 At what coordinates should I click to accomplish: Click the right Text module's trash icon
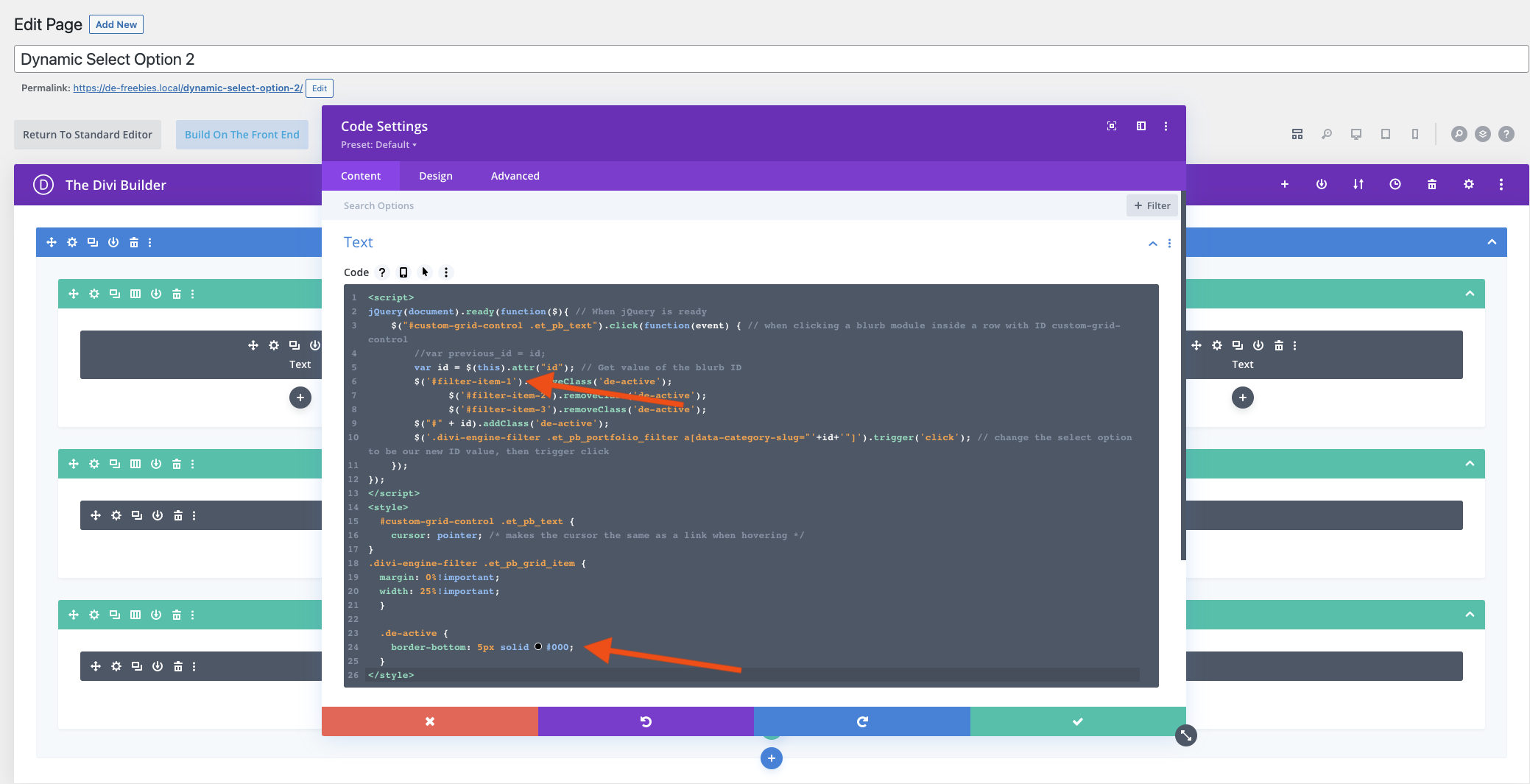(1279, 345)
